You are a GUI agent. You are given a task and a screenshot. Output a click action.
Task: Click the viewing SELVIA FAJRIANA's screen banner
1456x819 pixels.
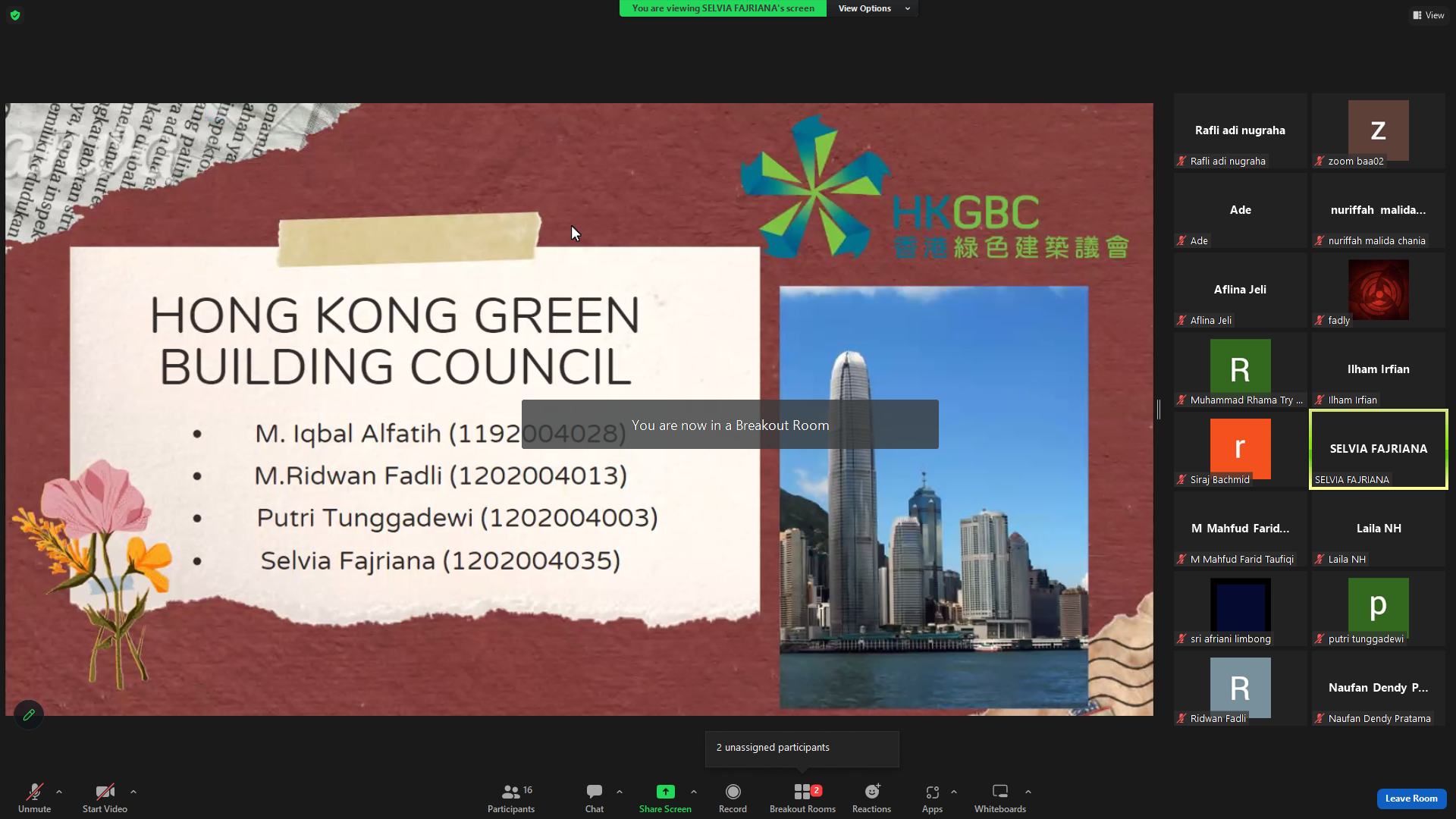[x=723, y=8]
